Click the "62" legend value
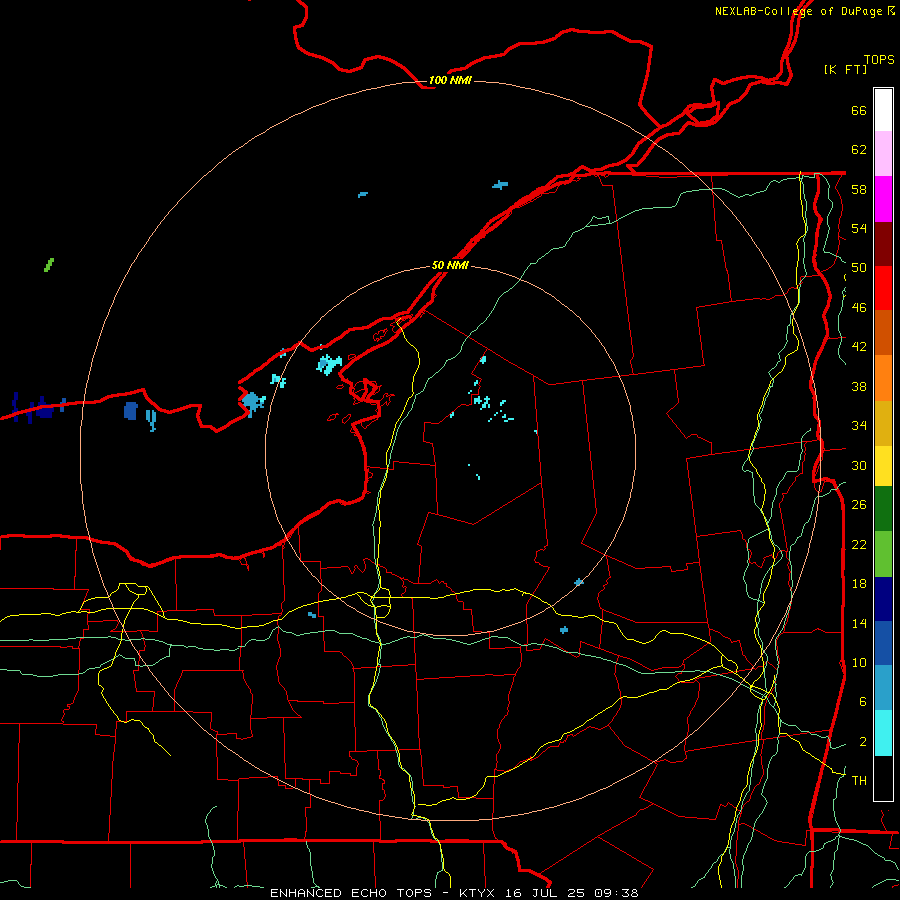 [x=859, y=150]
